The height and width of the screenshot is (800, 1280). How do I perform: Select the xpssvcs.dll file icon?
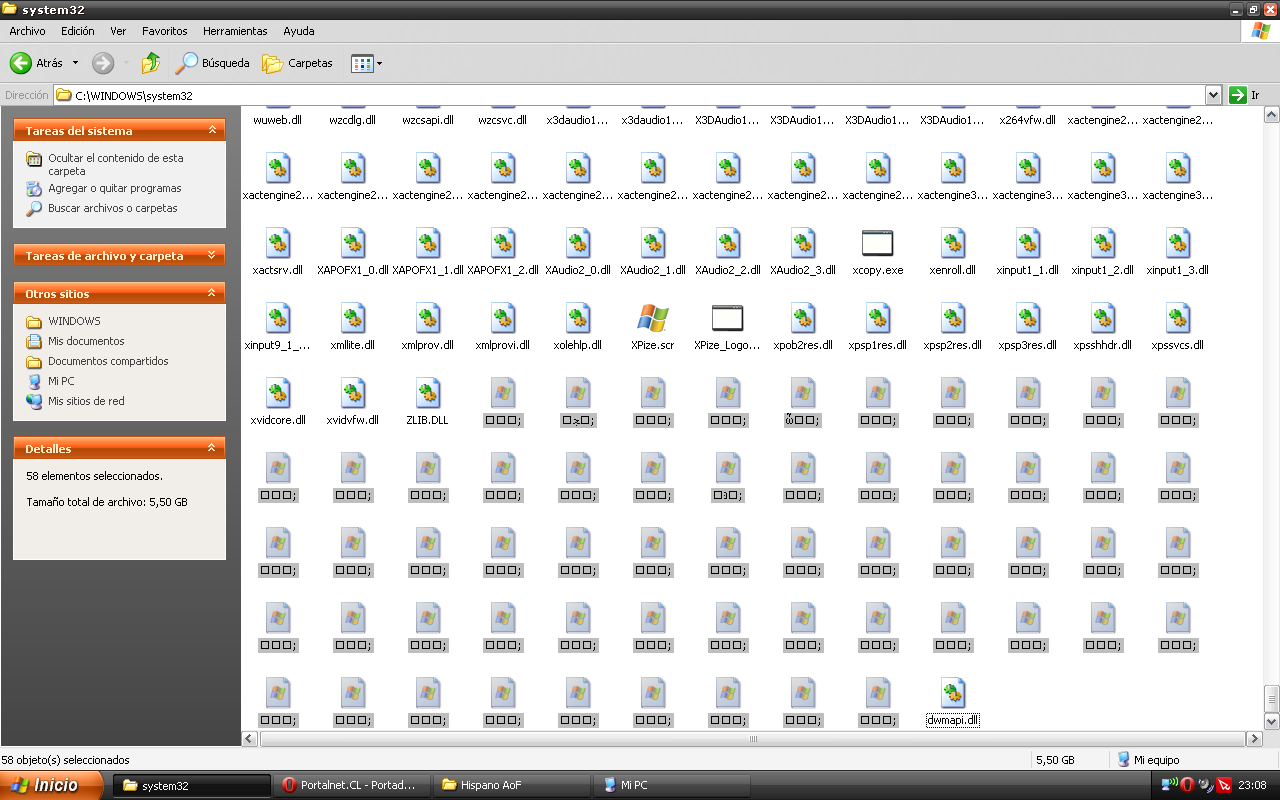point(1177,318)
